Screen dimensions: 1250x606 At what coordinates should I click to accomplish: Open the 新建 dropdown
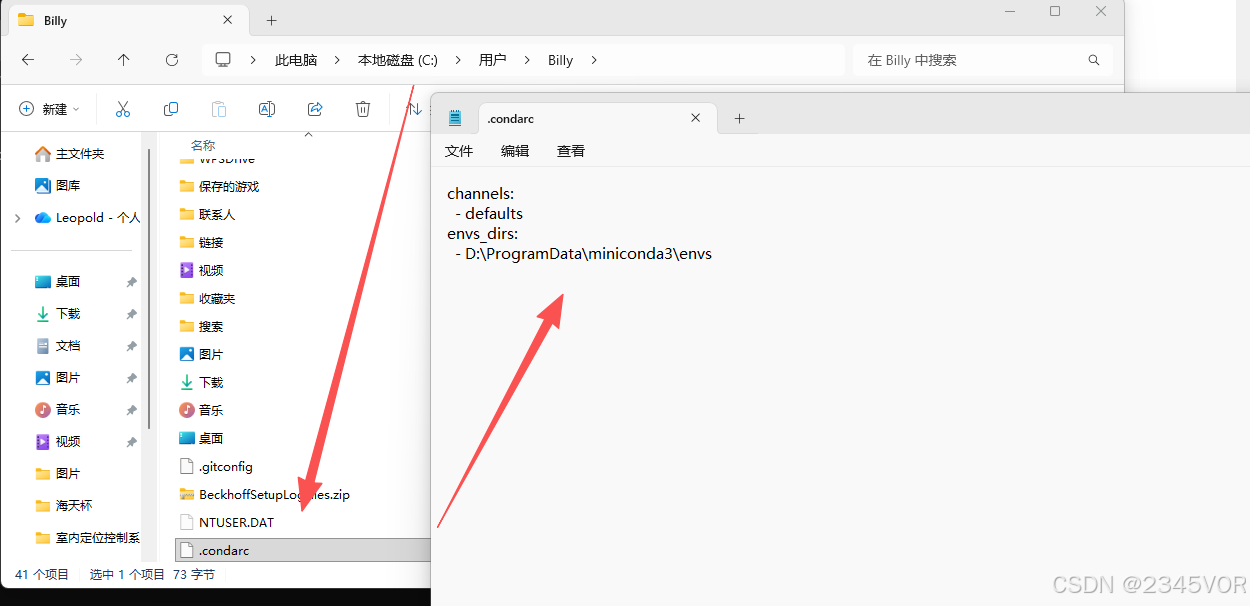coord(50,109)
